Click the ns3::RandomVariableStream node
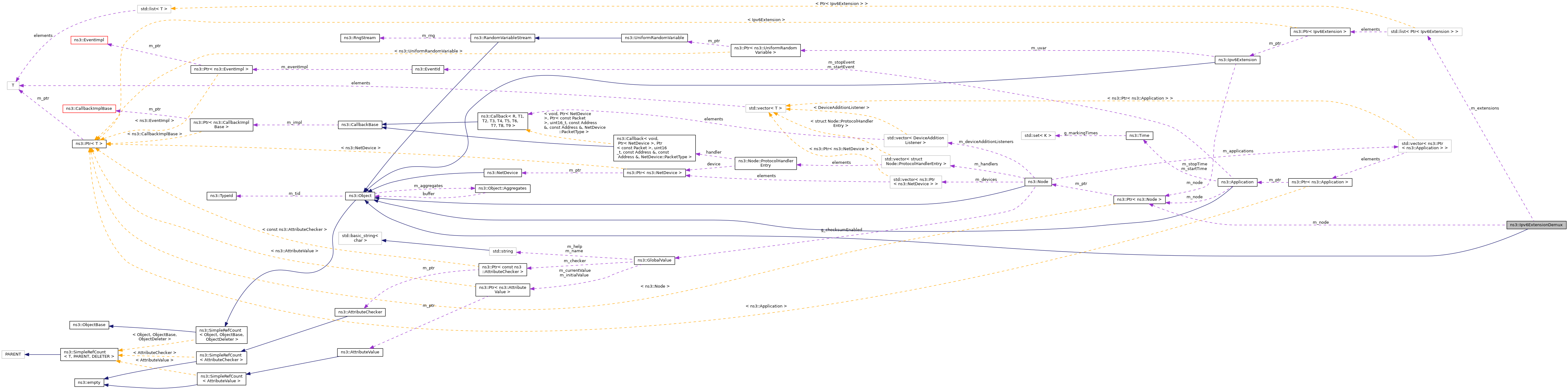 [x=502, y=38]
